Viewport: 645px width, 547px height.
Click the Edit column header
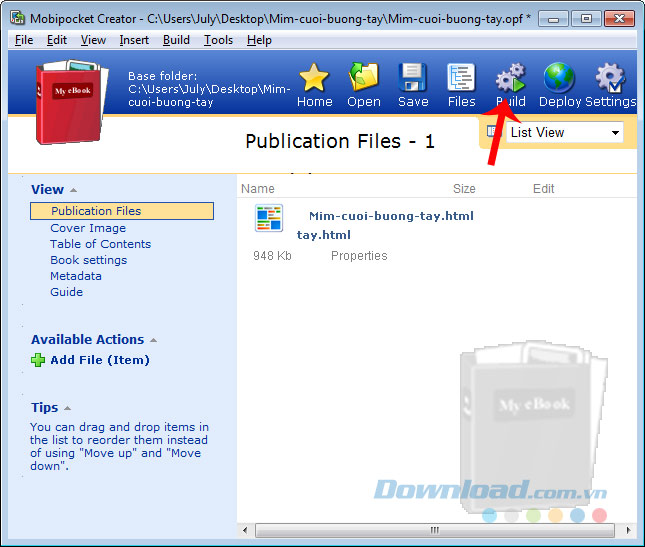[543, 189]
